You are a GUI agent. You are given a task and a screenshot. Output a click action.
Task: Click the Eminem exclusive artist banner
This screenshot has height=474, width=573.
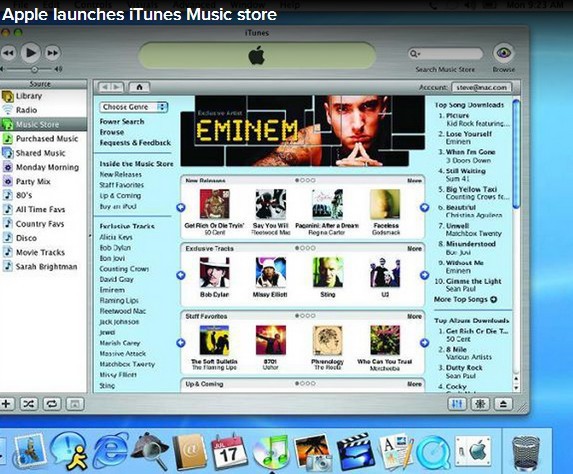point(303,131)
